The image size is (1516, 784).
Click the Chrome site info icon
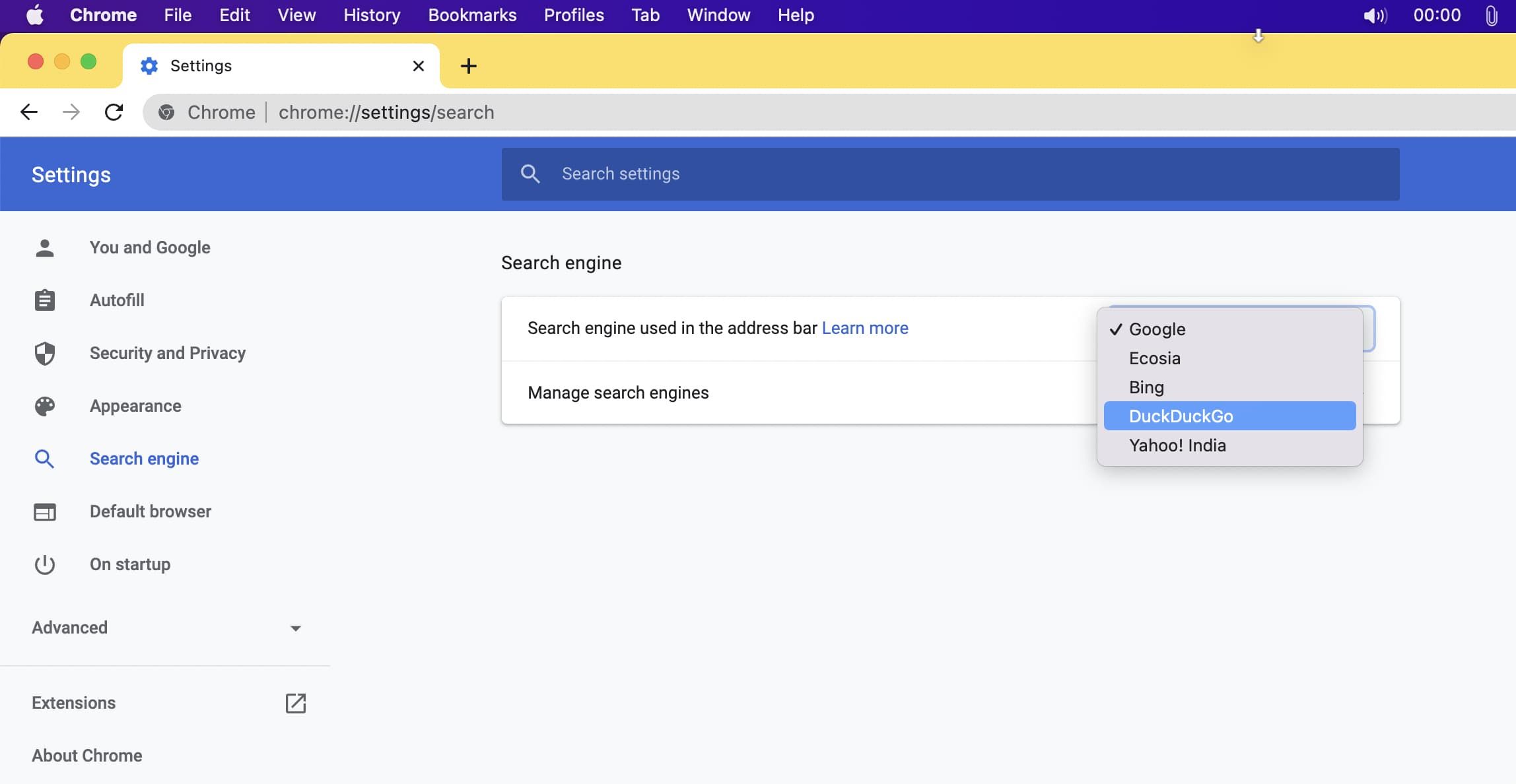pos(166,112)
